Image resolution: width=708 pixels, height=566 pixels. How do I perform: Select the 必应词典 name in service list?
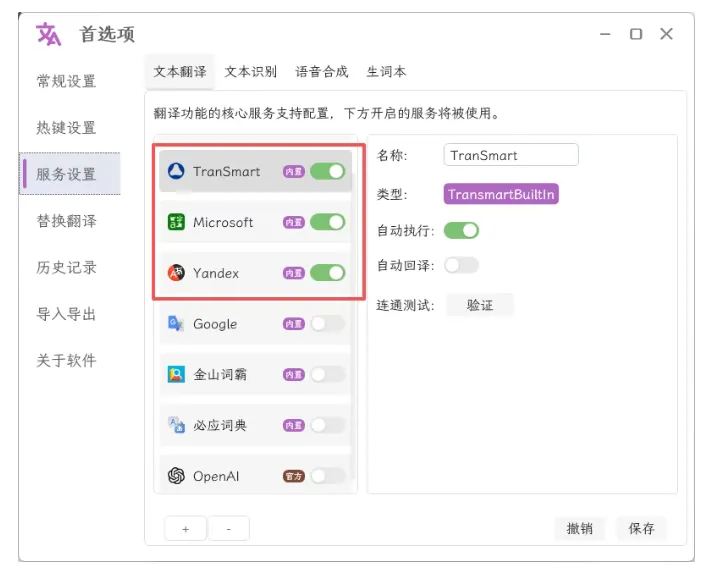tap(220, 425)
